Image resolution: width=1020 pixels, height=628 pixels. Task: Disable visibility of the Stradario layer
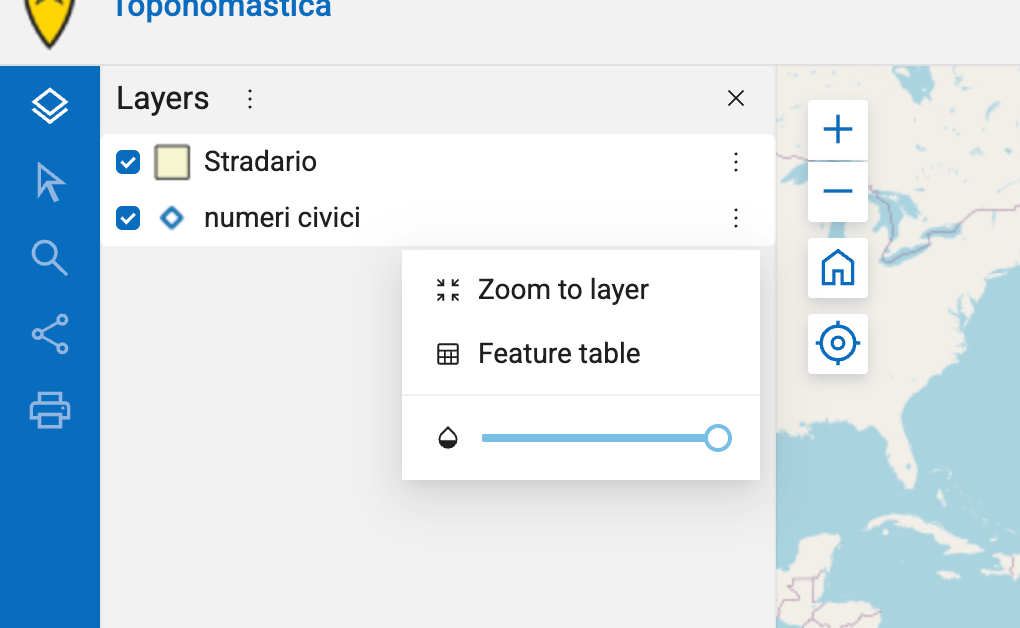(x=127, y=161)
